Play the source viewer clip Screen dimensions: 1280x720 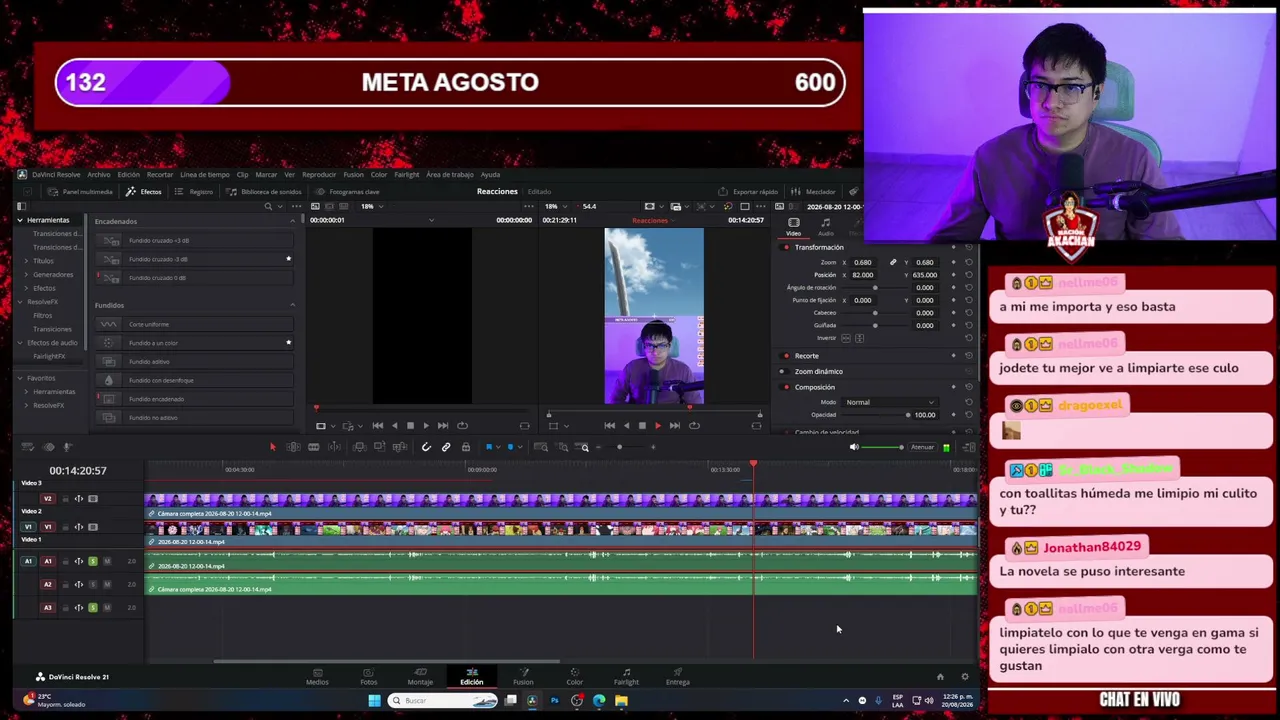(426, 426)
